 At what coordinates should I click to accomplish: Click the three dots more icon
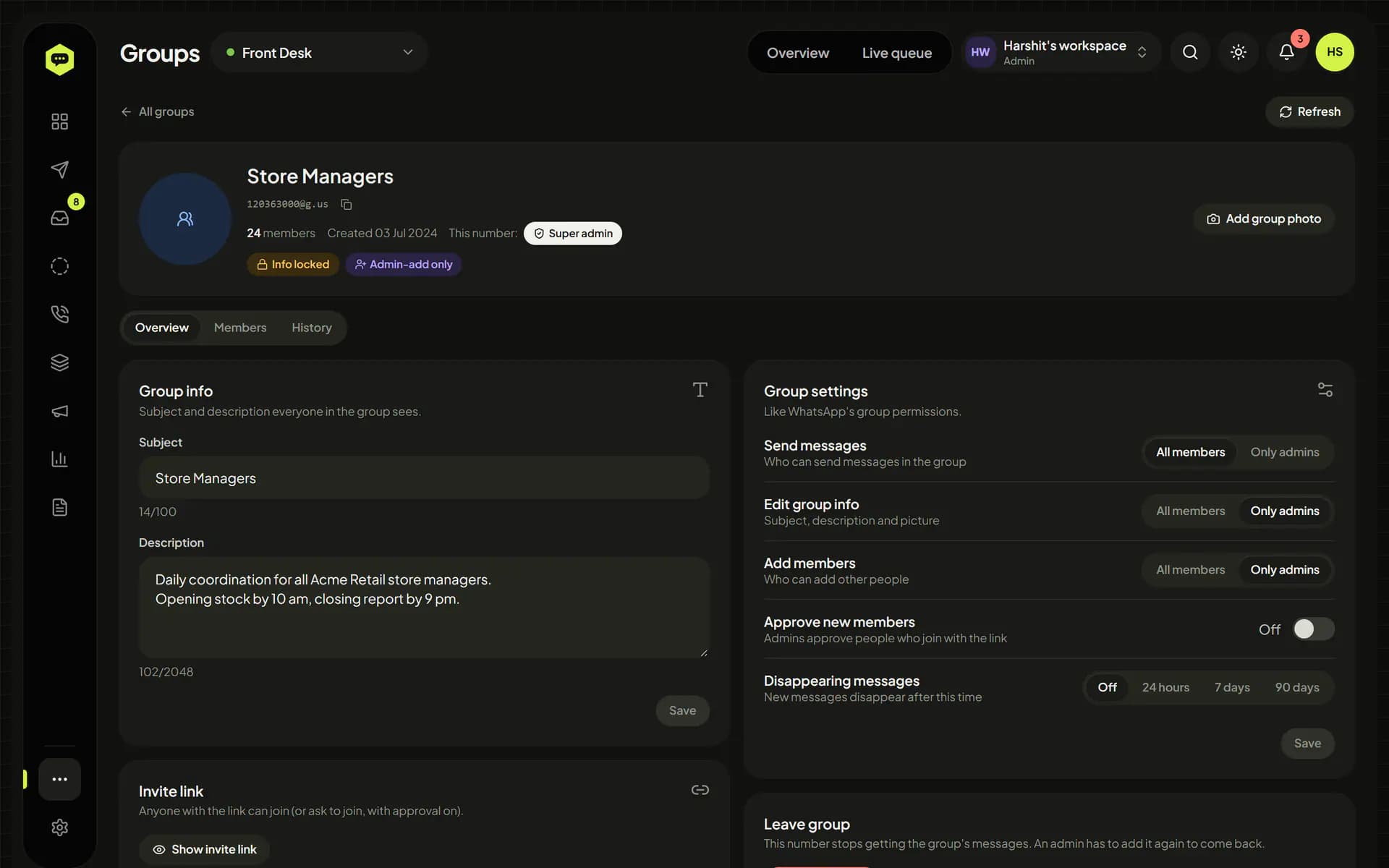point(59,779)
